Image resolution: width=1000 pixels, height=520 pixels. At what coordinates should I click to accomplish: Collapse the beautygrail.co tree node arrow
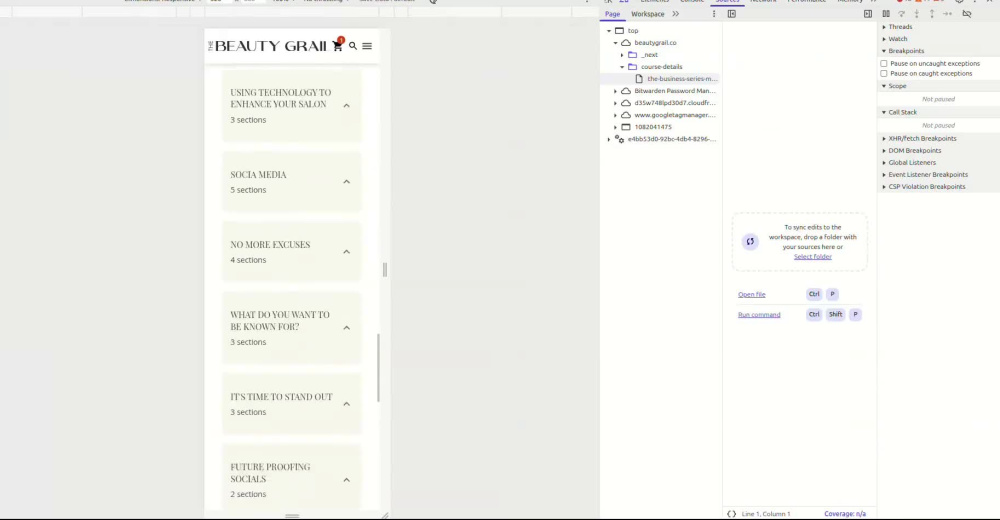615,43
